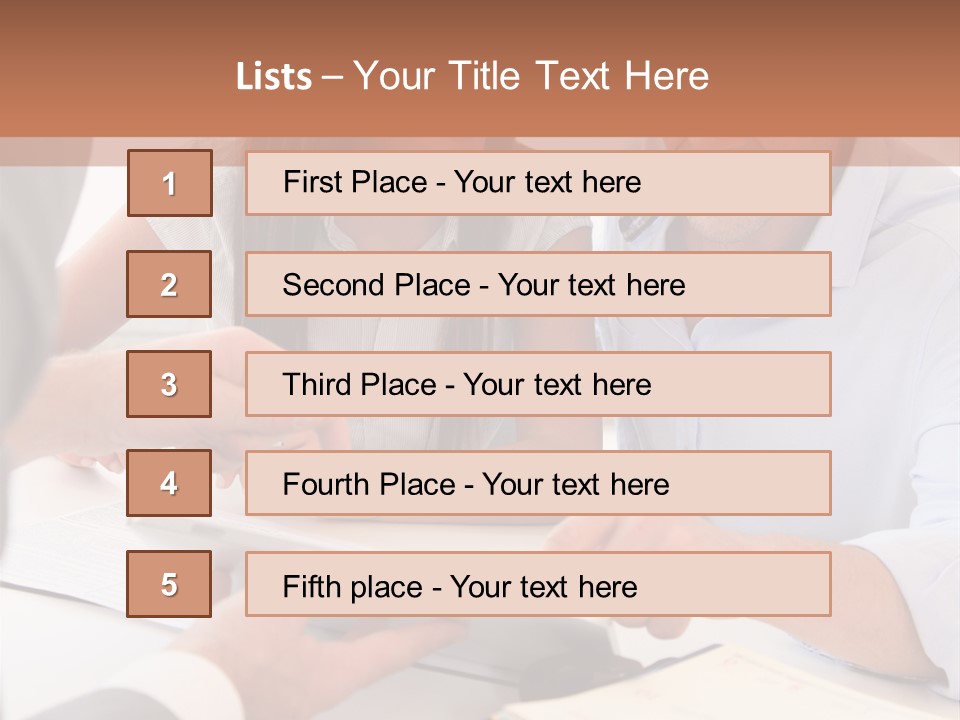Click the First Place text bar

pyautogui.click(x=538, y=183)
